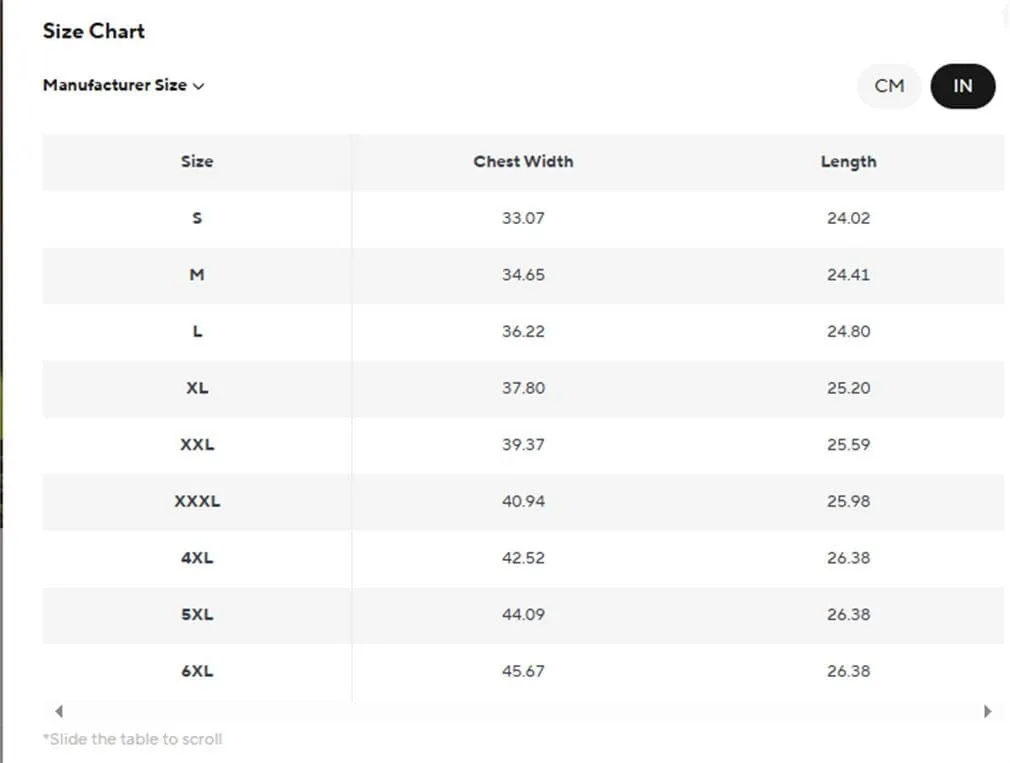Image resolution: width=1010 pixels, height=763 pixels.
Task: Click the left scroll arrow under the table
Action: point(59,711)
